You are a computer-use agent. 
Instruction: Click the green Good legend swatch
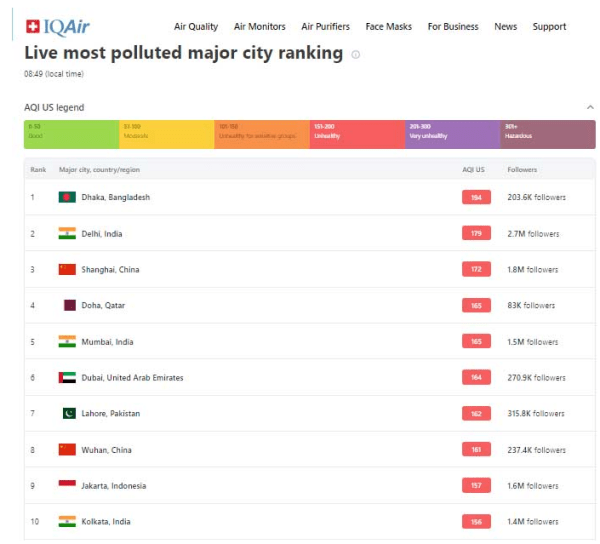72,134
